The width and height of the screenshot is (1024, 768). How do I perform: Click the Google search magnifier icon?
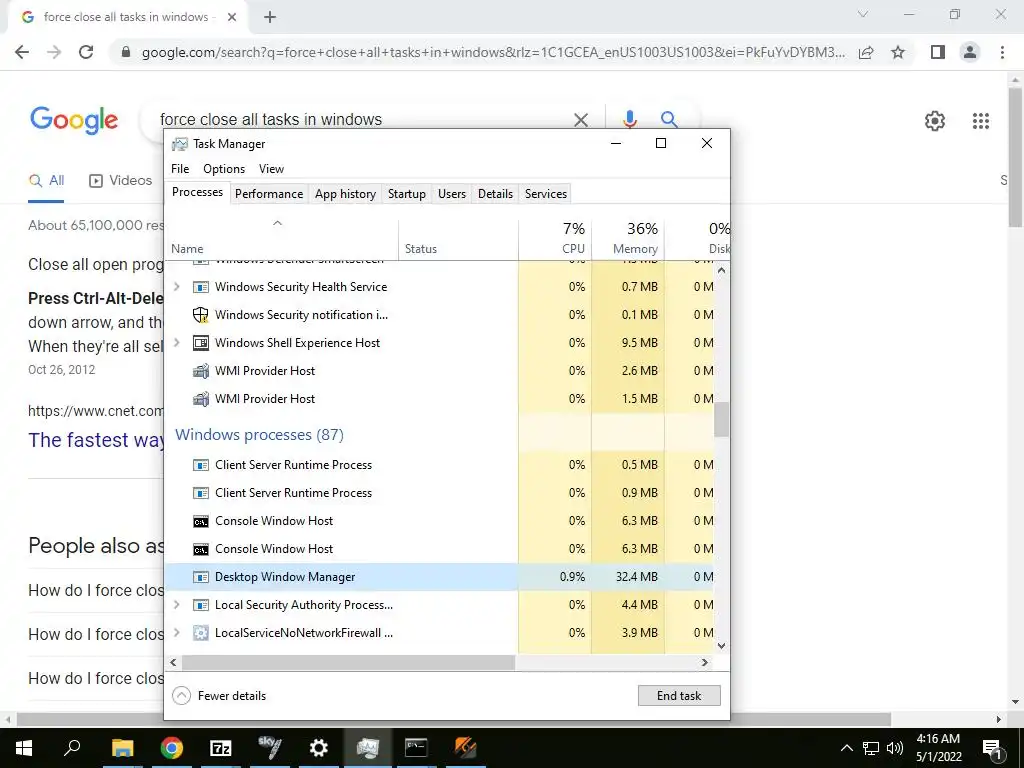tap(669, 120)
